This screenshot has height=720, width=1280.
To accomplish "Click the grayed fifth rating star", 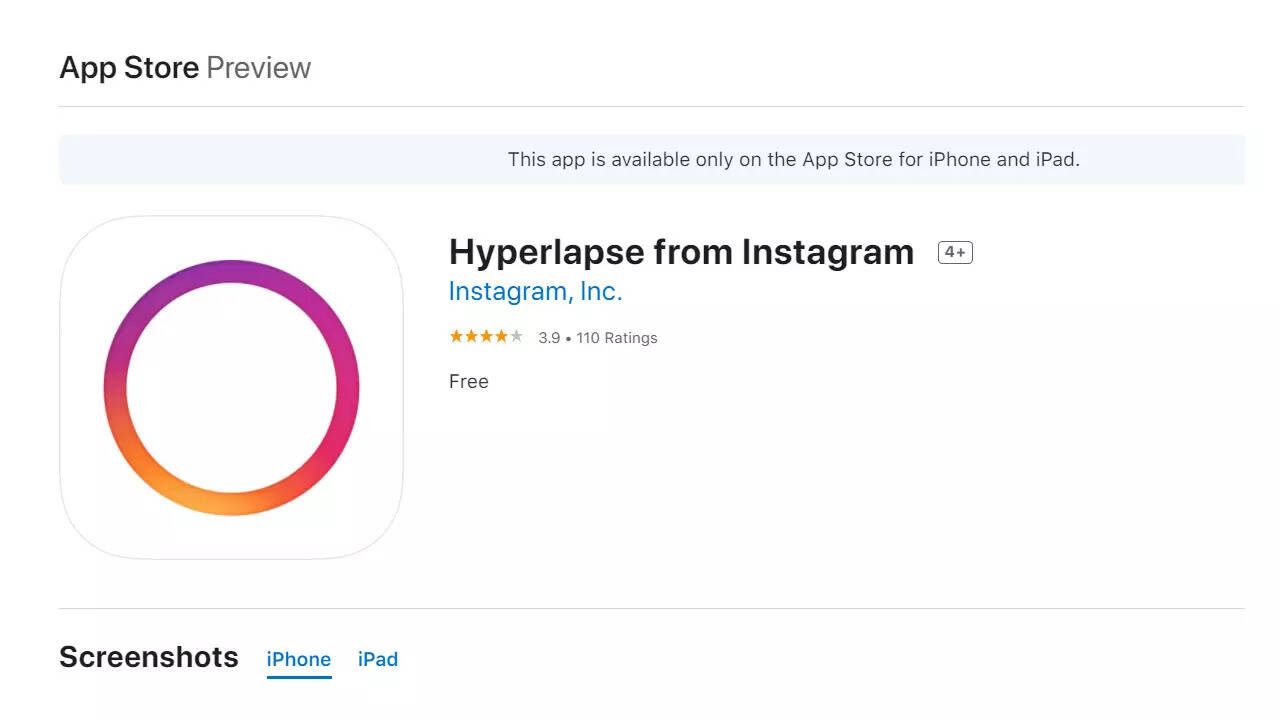I will pos(516,337).
